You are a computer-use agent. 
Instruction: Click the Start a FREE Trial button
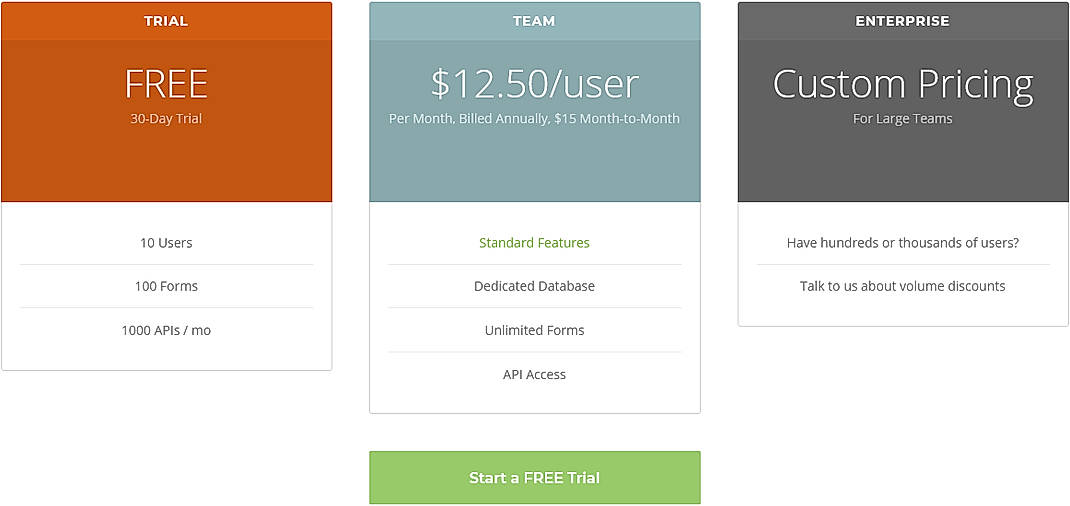(534, 478)
